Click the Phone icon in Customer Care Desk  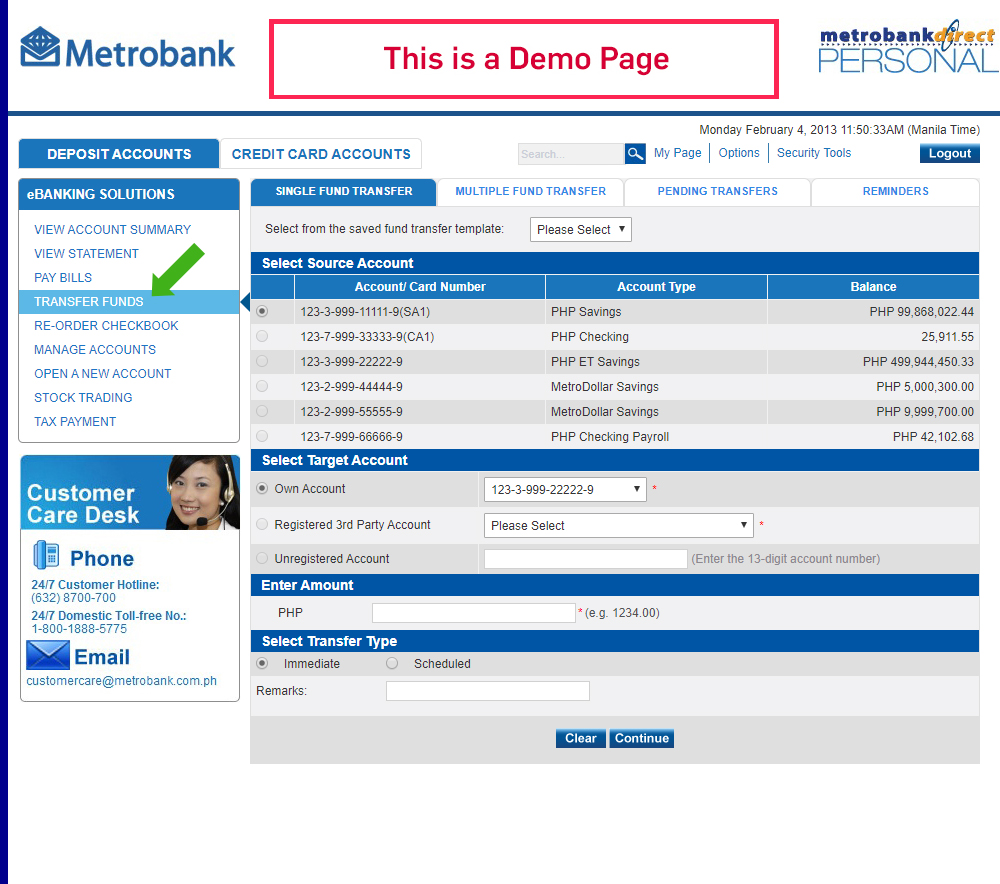point(46,555)
